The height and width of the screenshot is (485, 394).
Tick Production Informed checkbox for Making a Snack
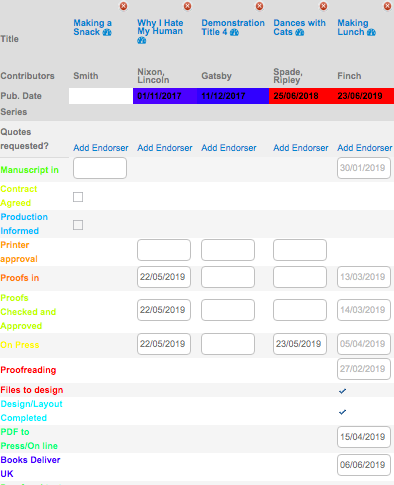tap(78, 225)
